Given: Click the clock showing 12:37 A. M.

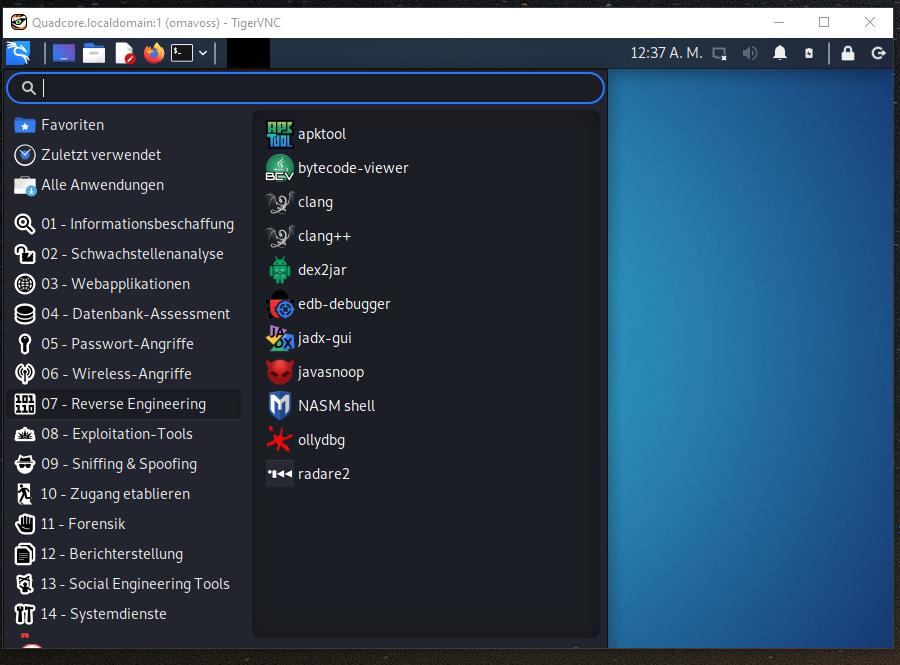Looking at the screenshot, I should point(666,53).
